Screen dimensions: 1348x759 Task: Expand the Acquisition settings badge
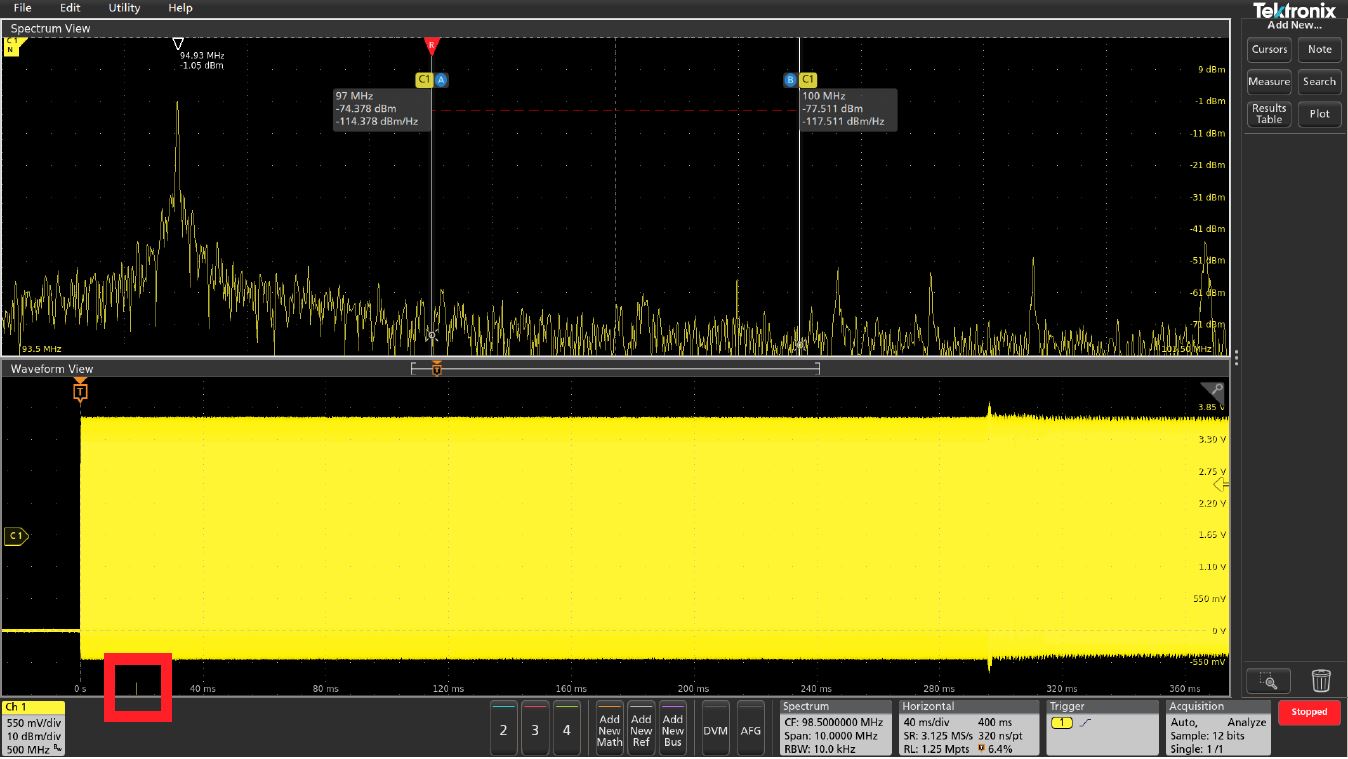tap(1217, 728)
